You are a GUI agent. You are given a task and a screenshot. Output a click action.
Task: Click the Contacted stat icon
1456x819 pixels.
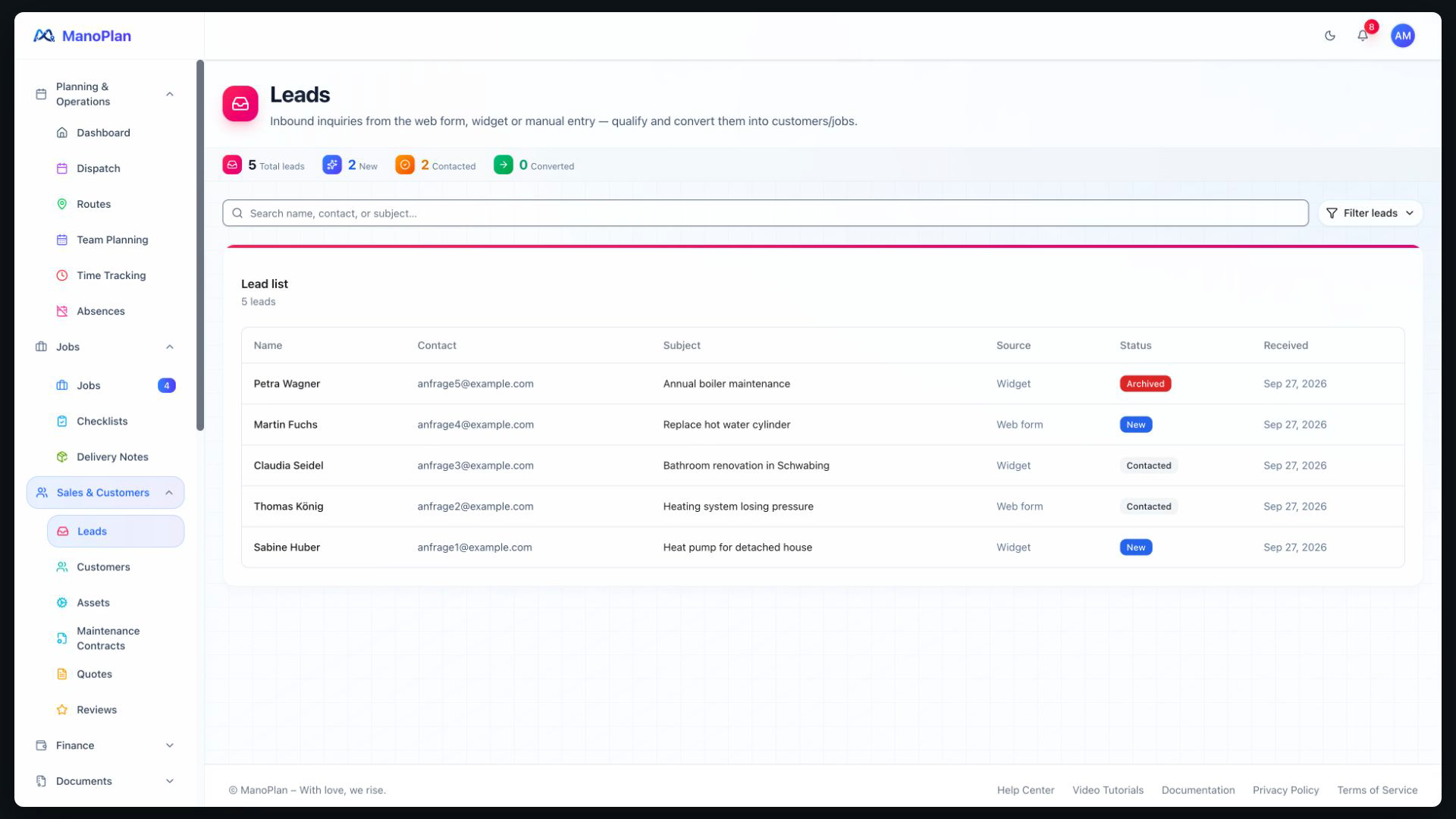[405, 165]
